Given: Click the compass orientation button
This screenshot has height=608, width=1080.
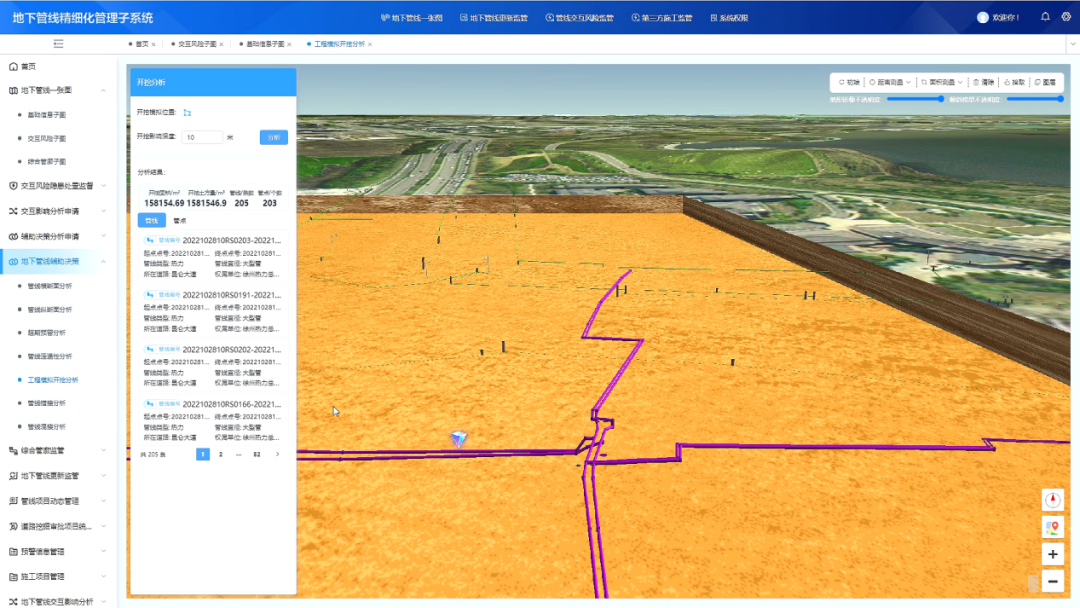Looking at the screenshot, I should (x=1052, y=500).
